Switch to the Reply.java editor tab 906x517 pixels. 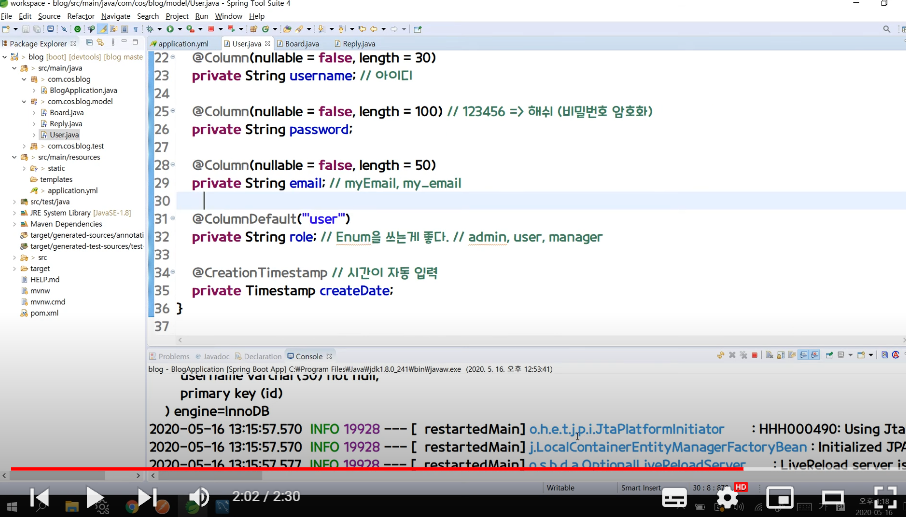pos(358,44)
